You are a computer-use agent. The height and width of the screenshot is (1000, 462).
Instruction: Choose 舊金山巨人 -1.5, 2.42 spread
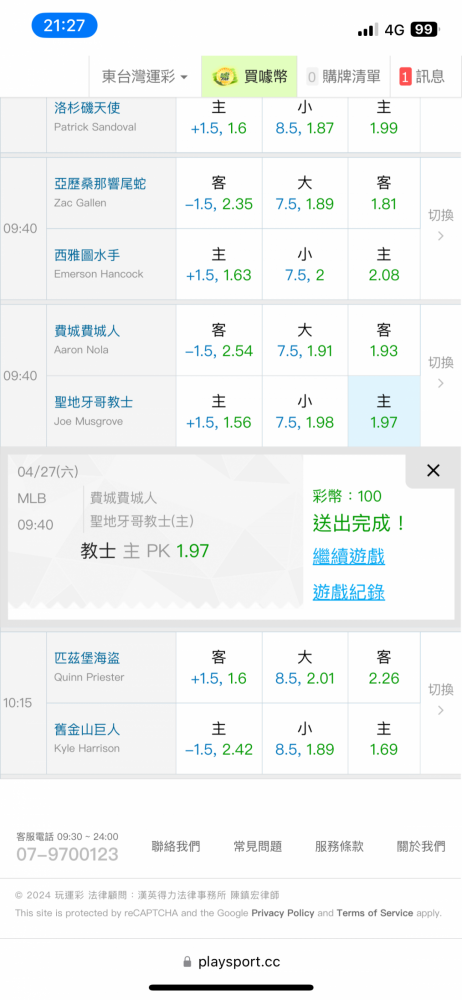pos(219,739)
